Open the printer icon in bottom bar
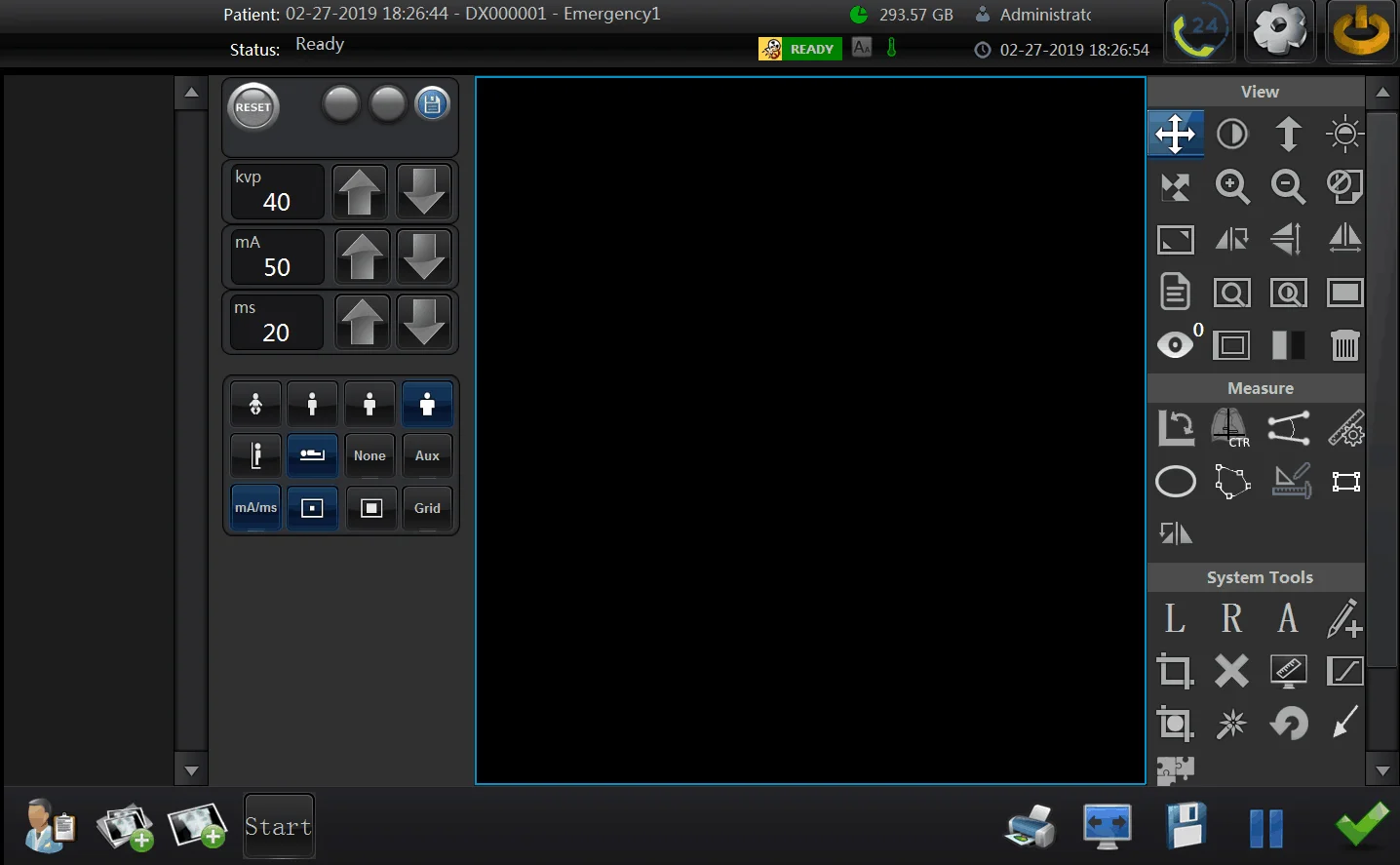The width and height of the screenshot is (1400, 865). click(x=1031, y=826)
